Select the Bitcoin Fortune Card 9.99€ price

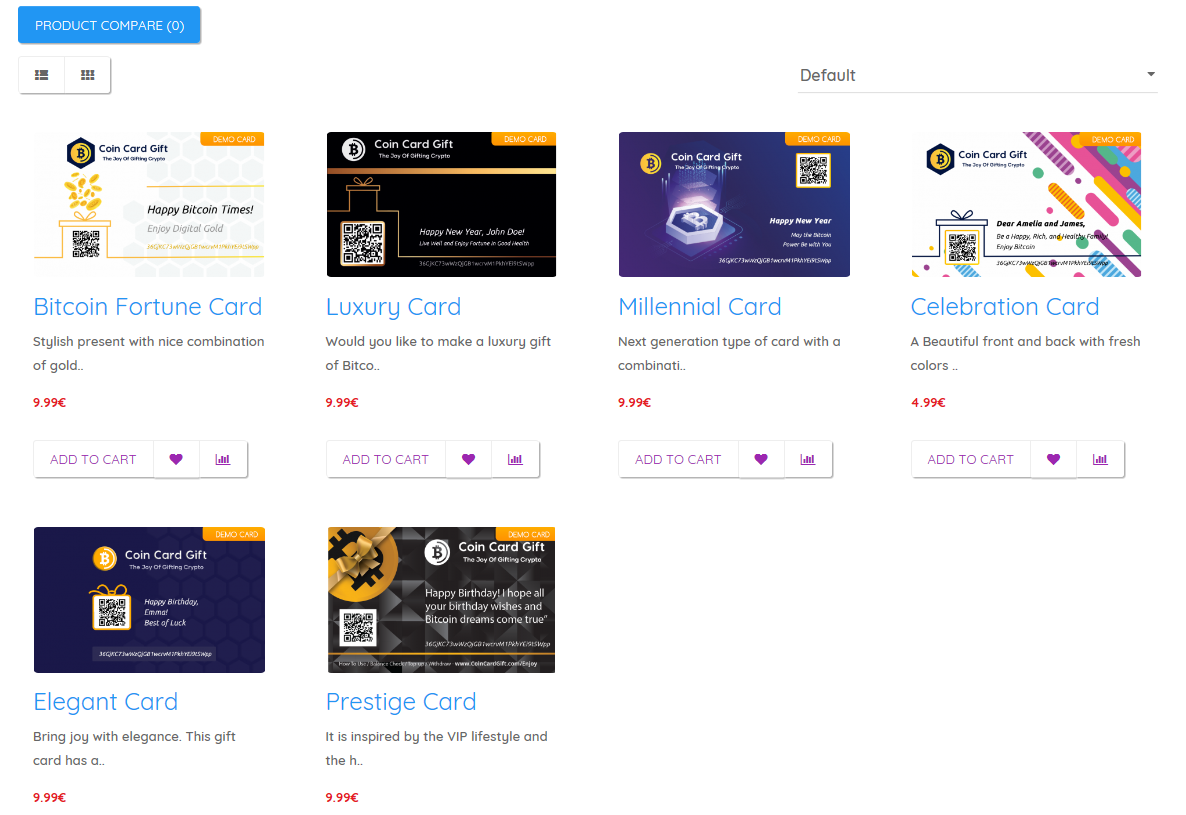(x=49, y=402)
